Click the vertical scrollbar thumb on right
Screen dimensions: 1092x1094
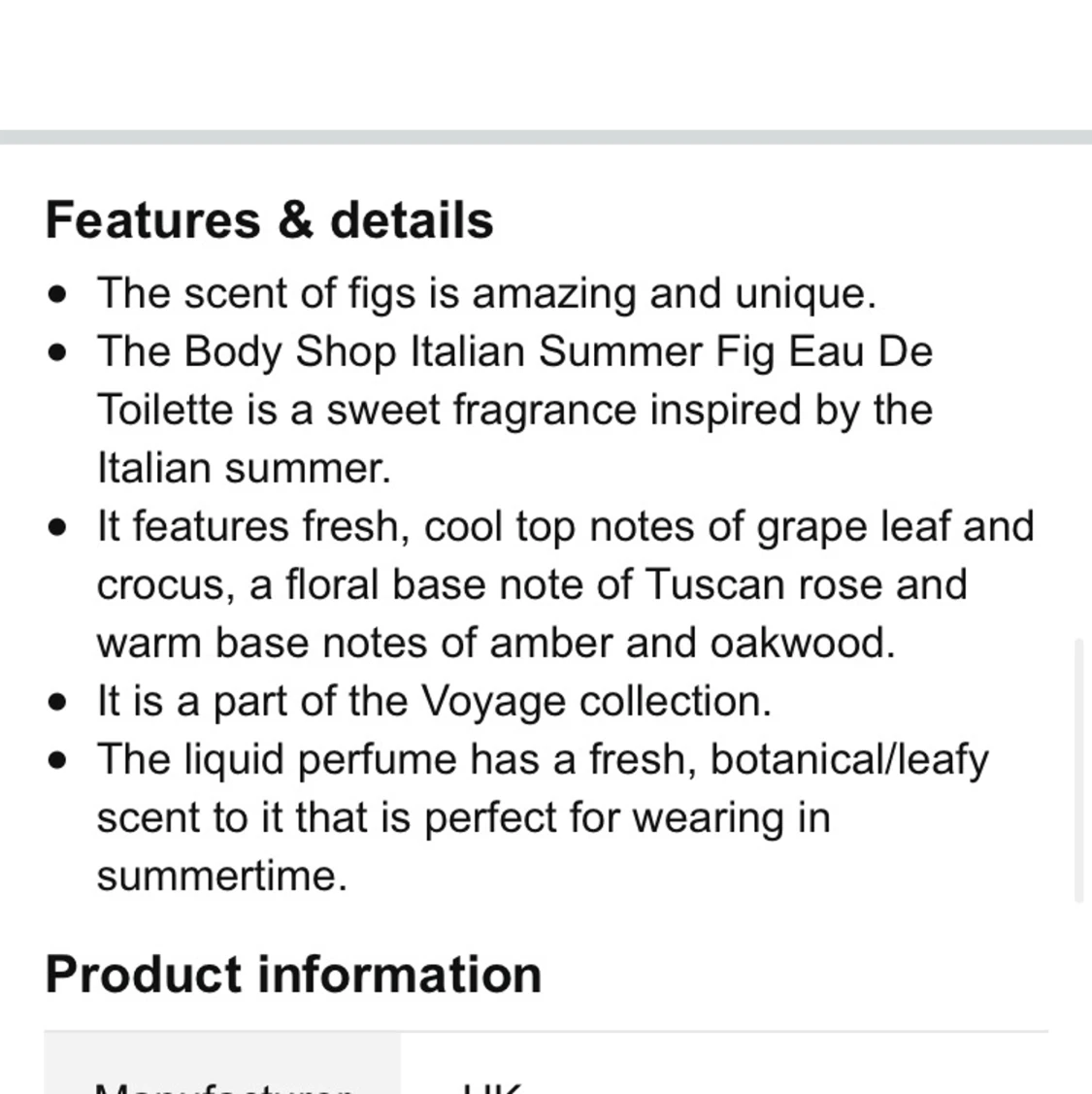[1078, 771]
